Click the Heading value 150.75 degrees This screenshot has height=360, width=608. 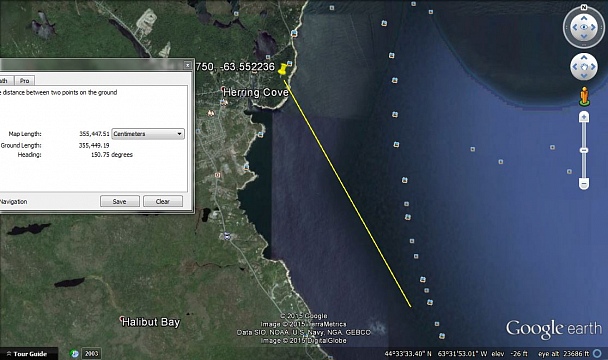pyautogui.click(x=112, y=155)
